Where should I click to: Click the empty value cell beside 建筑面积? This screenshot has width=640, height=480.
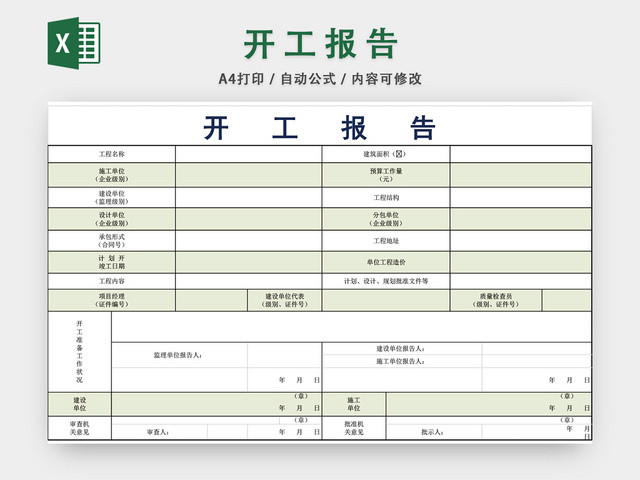[x=521, y=154]
